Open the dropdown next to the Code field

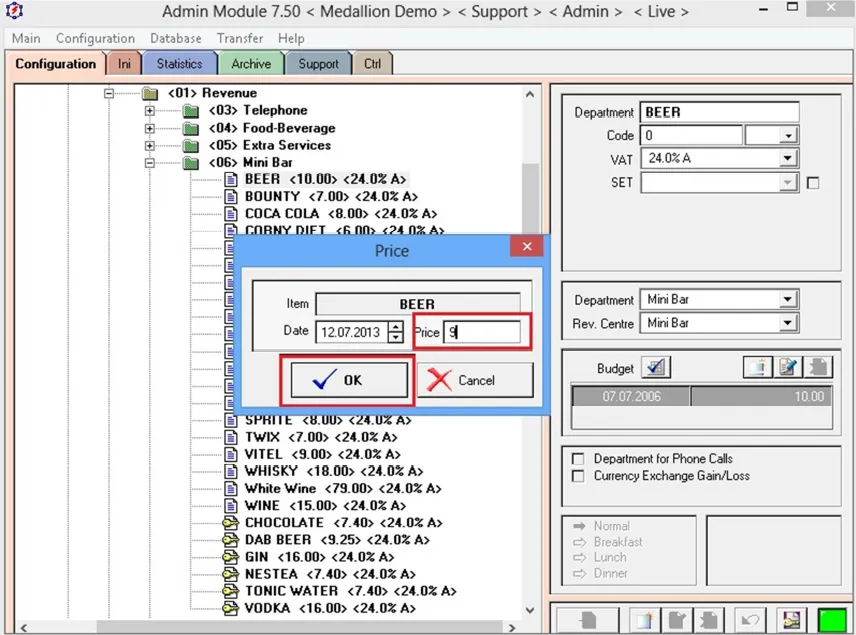[788, 135]
